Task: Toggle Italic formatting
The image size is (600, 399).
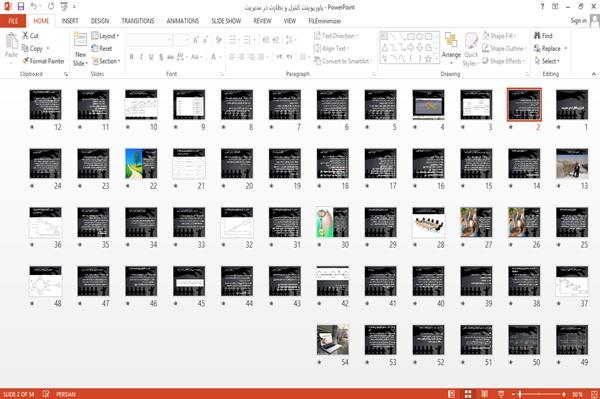Action: [141, 57]
